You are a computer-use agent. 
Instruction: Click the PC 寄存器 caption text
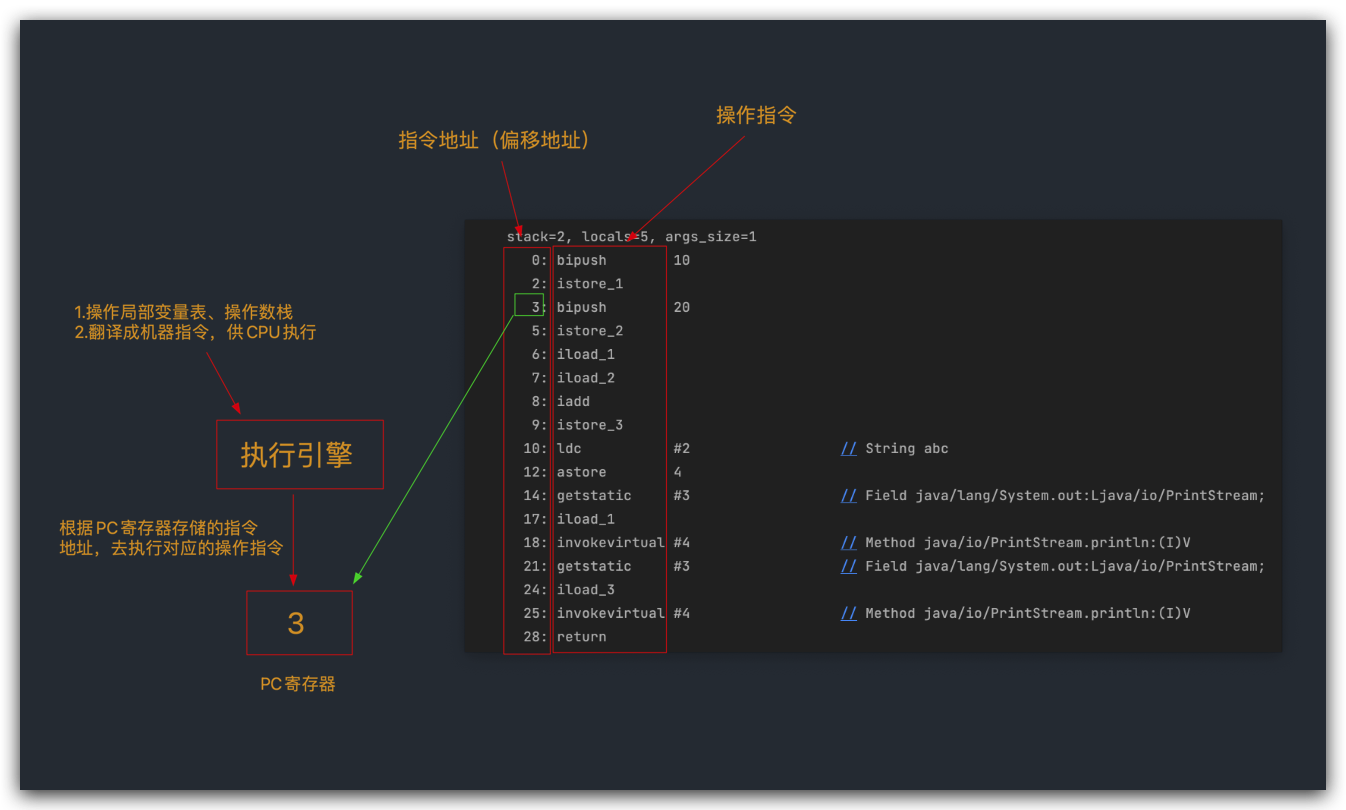tap(298, 685)
